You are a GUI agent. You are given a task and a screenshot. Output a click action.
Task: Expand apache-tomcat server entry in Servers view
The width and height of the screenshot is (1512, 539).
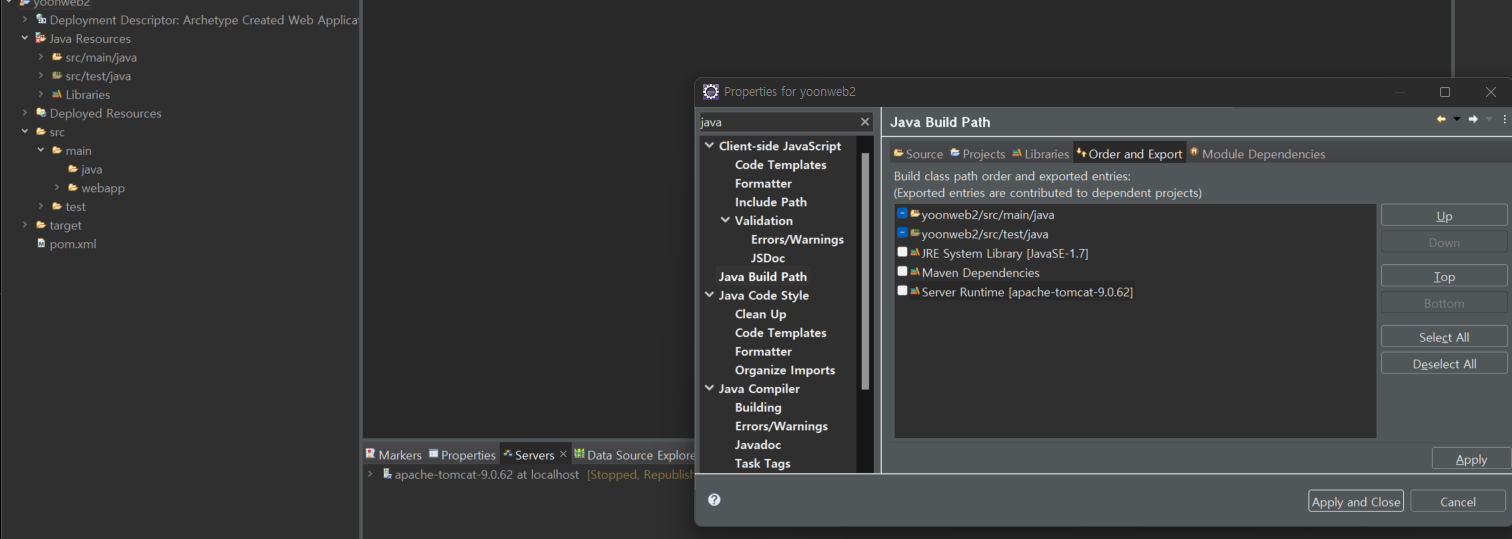[370, 474]
